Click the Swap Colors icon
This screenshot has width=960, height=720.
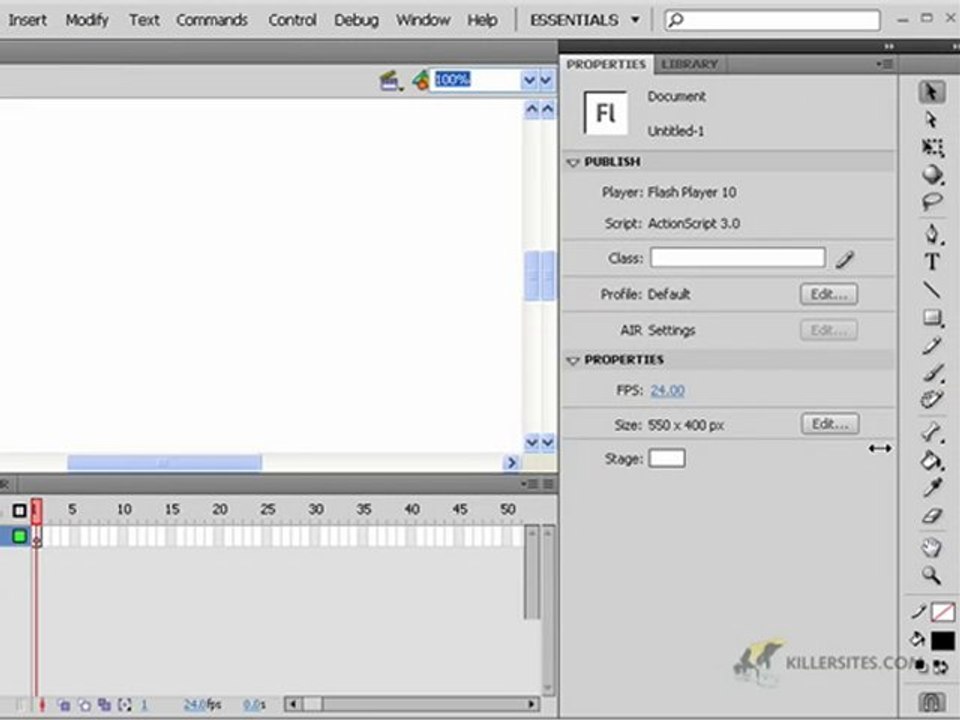(x=941, y=667)
